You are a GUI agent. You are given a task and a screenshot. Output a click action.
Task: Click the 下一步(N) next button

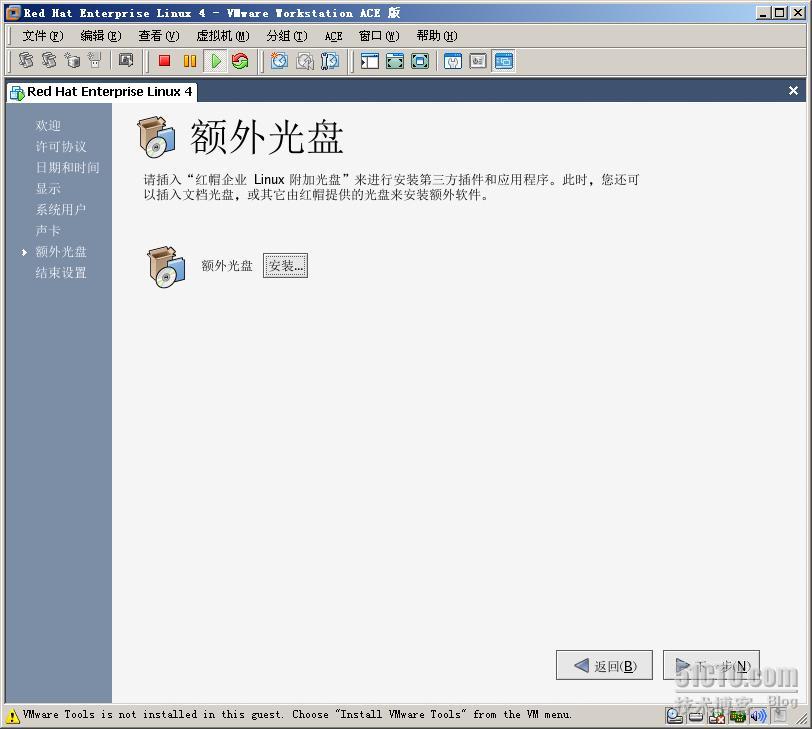pos(711,665)
